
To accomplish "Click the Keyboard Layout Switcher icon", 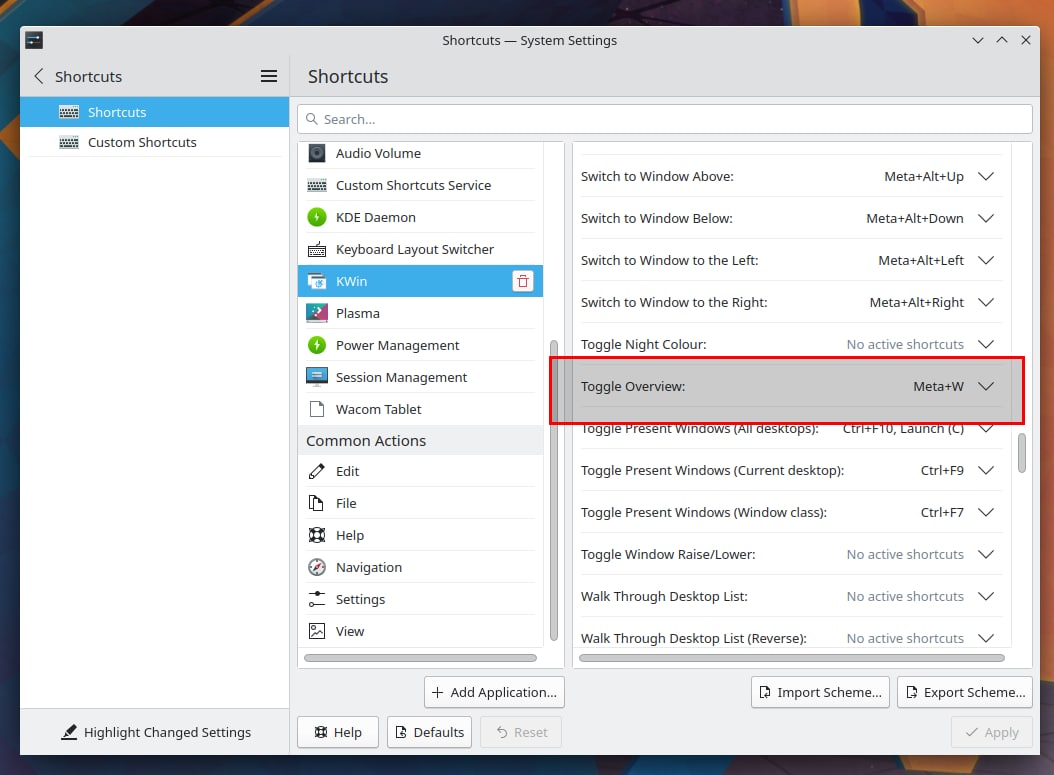I will click(317, 249).
